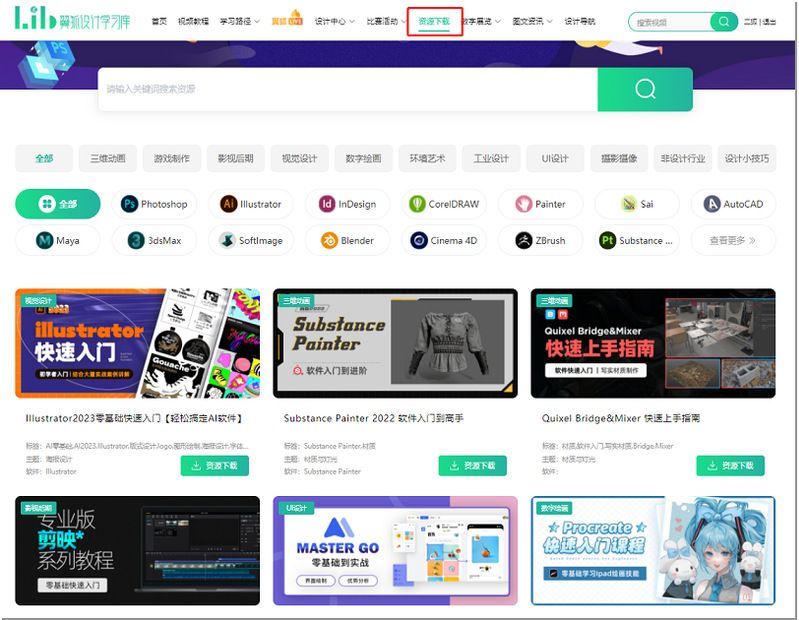The height and width of the screenshot is (620, 799).
Task: Expand 查看更多 to show more software
Action: pos(733,240)
